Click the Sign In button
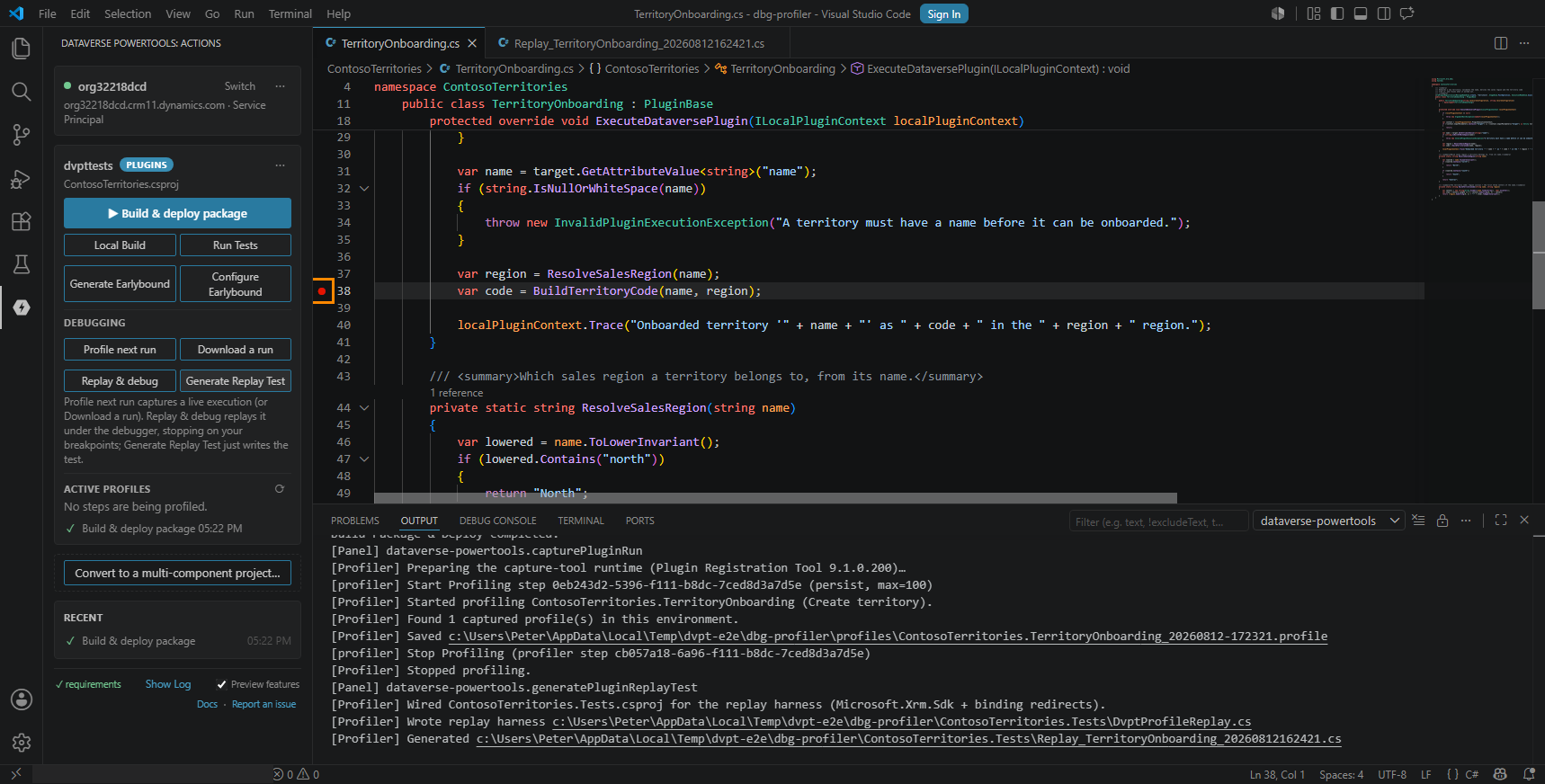 (944, 13)
